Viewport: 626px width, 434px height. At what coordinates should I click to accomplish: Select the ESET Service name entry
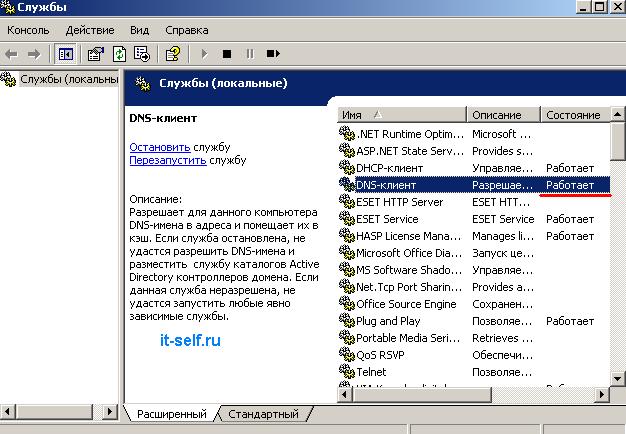click(x=387, y=219)
